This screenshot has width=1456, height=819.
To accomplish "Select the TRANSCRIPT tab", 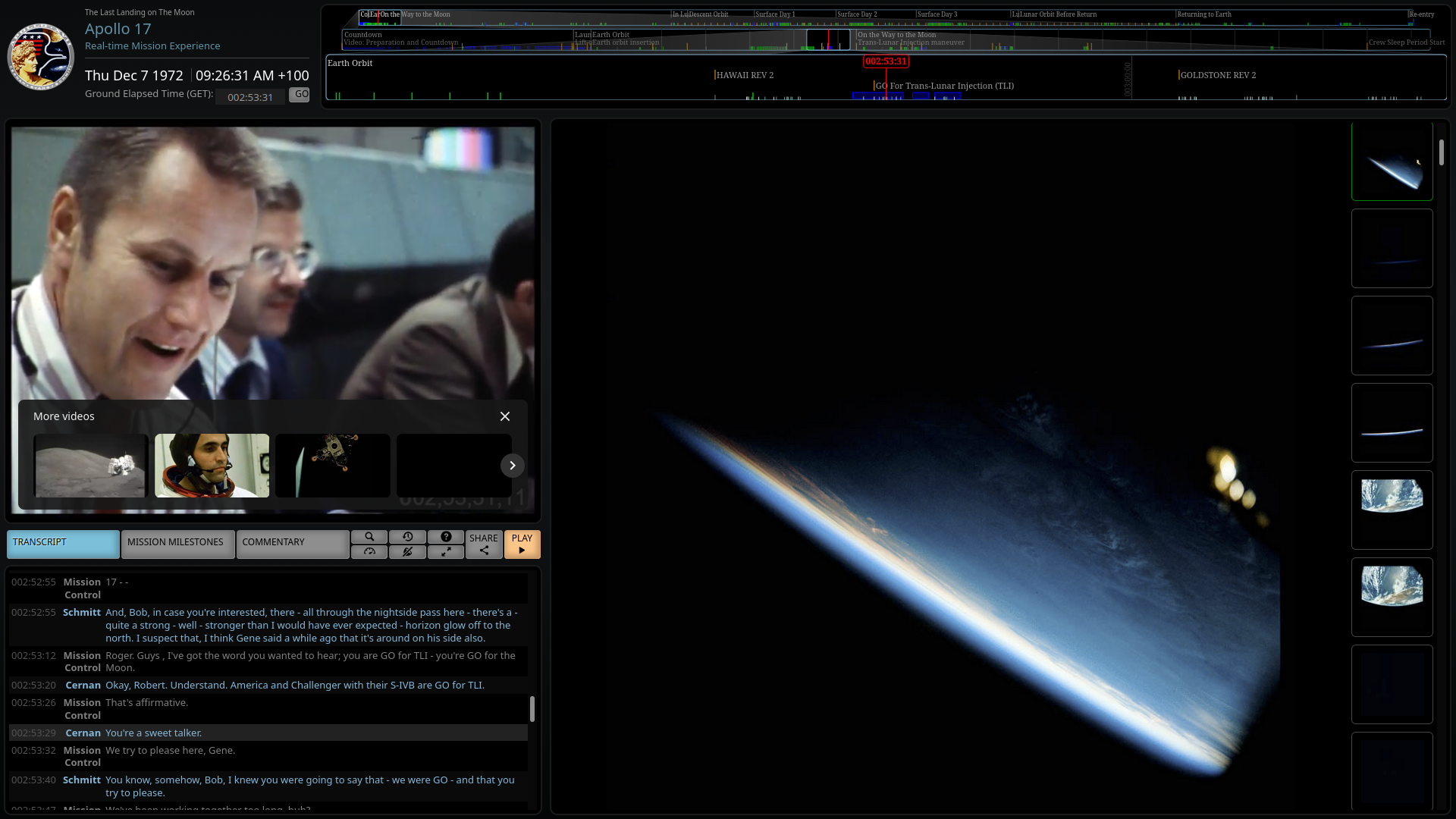I will 63,543.
